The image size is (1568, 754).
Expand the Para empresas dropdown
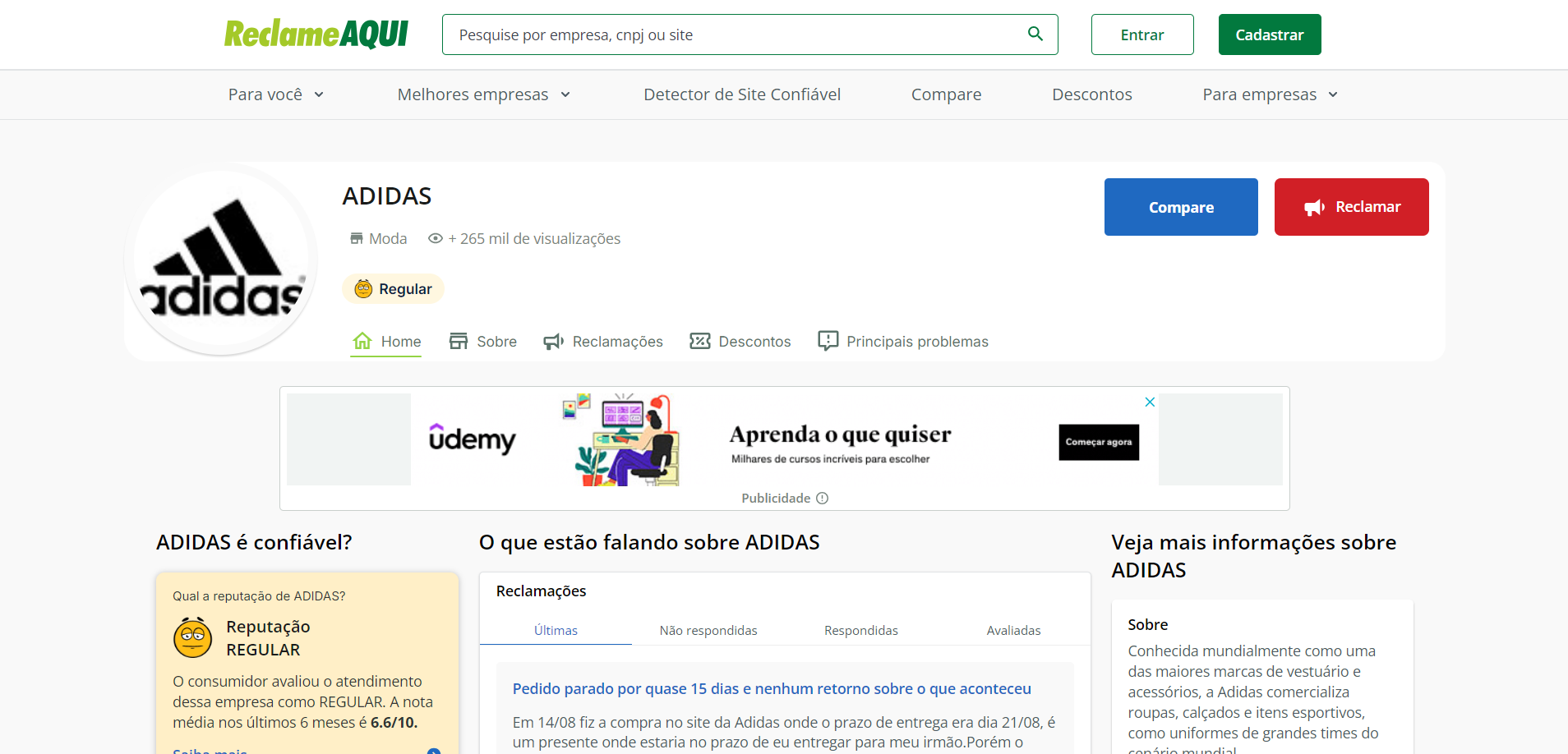pos(1271,94)
